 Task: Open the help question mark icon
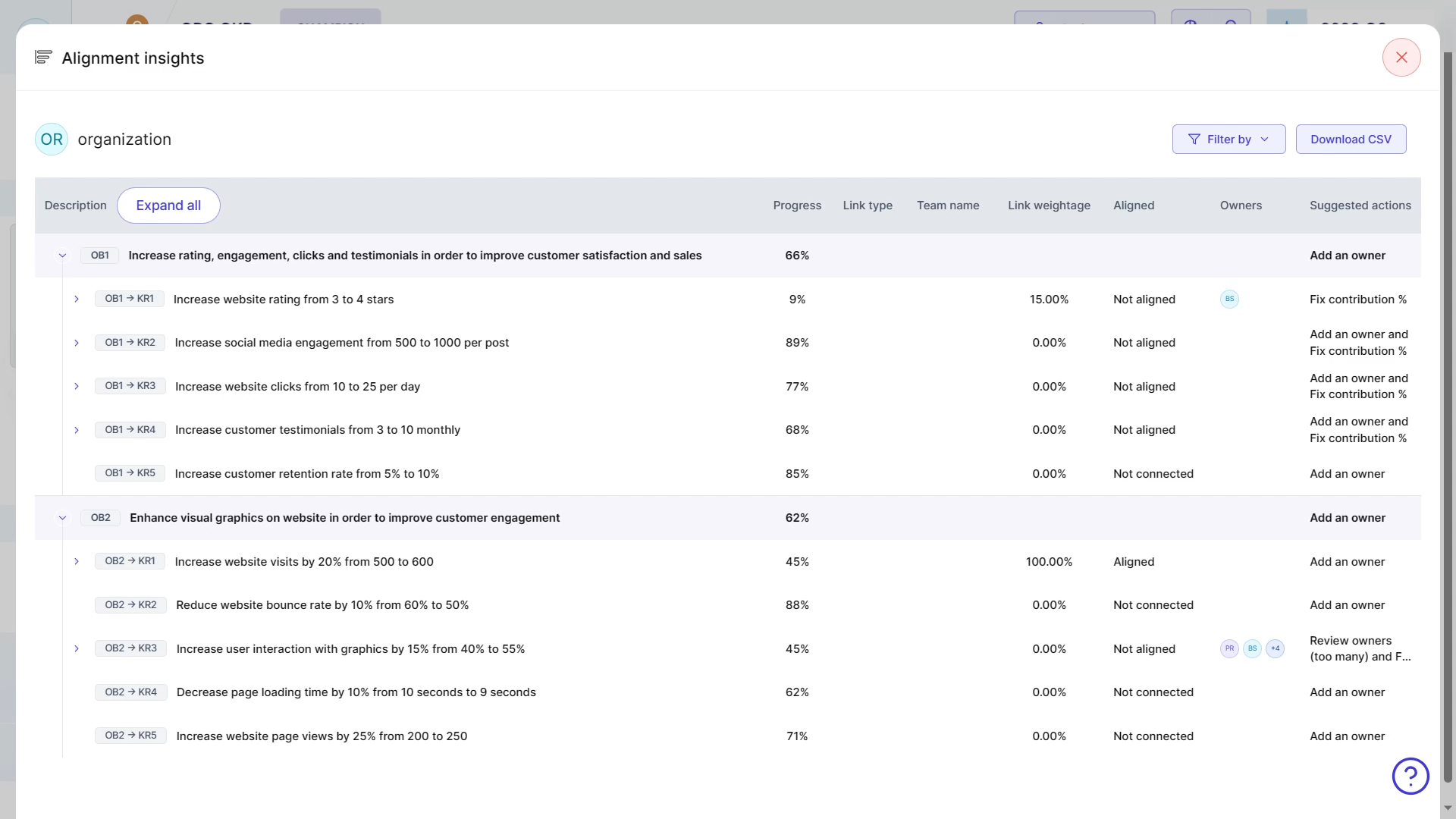[x=1410, y=776]
